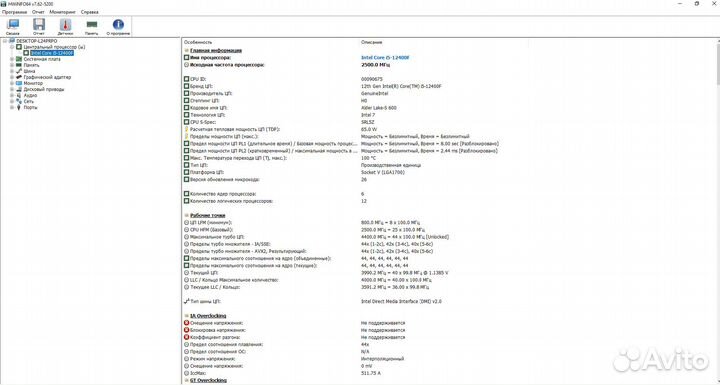Select the Количество ядер процессора row
Screen dimensions: 720x385
point(223,194)
